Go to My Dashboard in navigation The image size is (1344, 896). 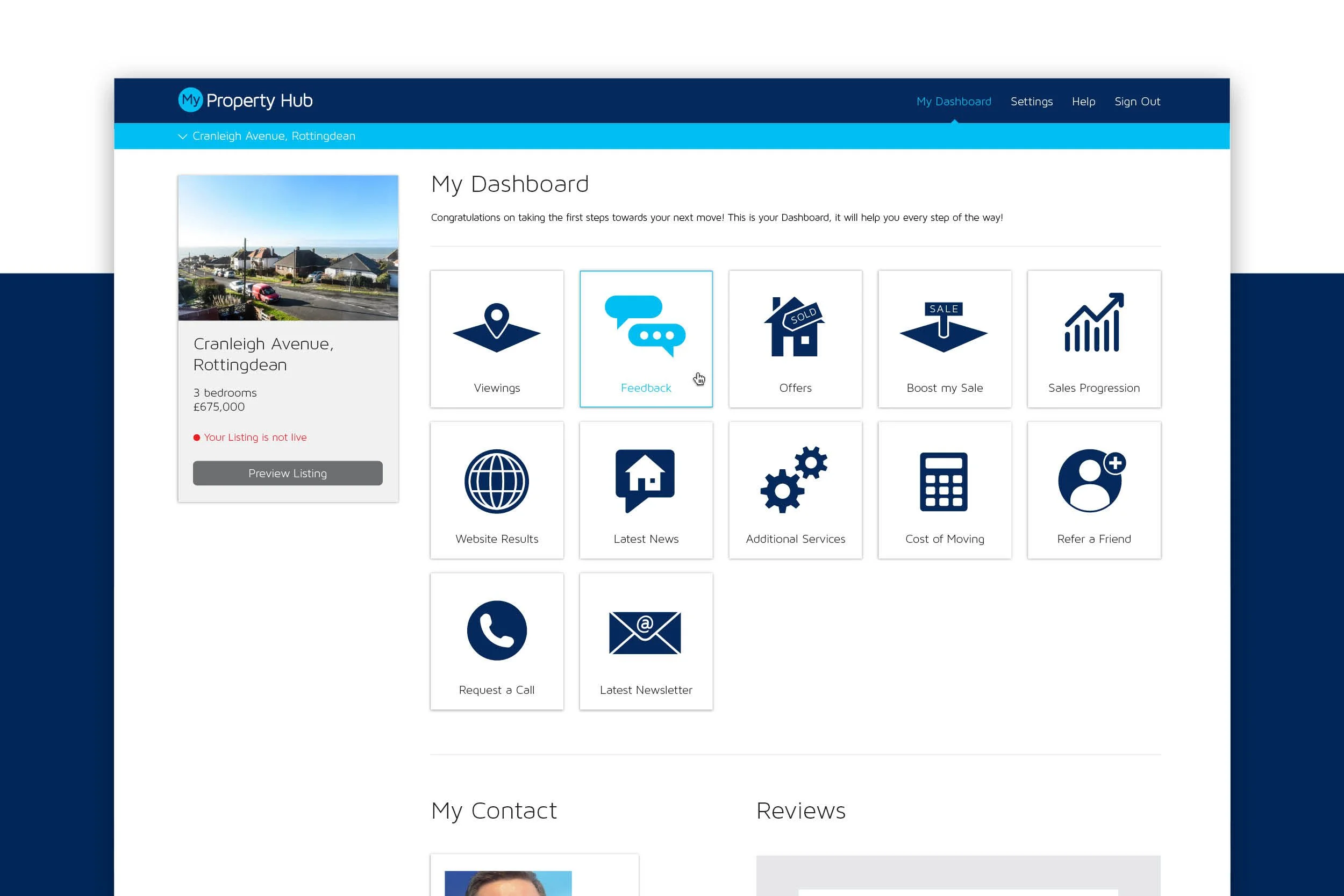tap(954, 102)
